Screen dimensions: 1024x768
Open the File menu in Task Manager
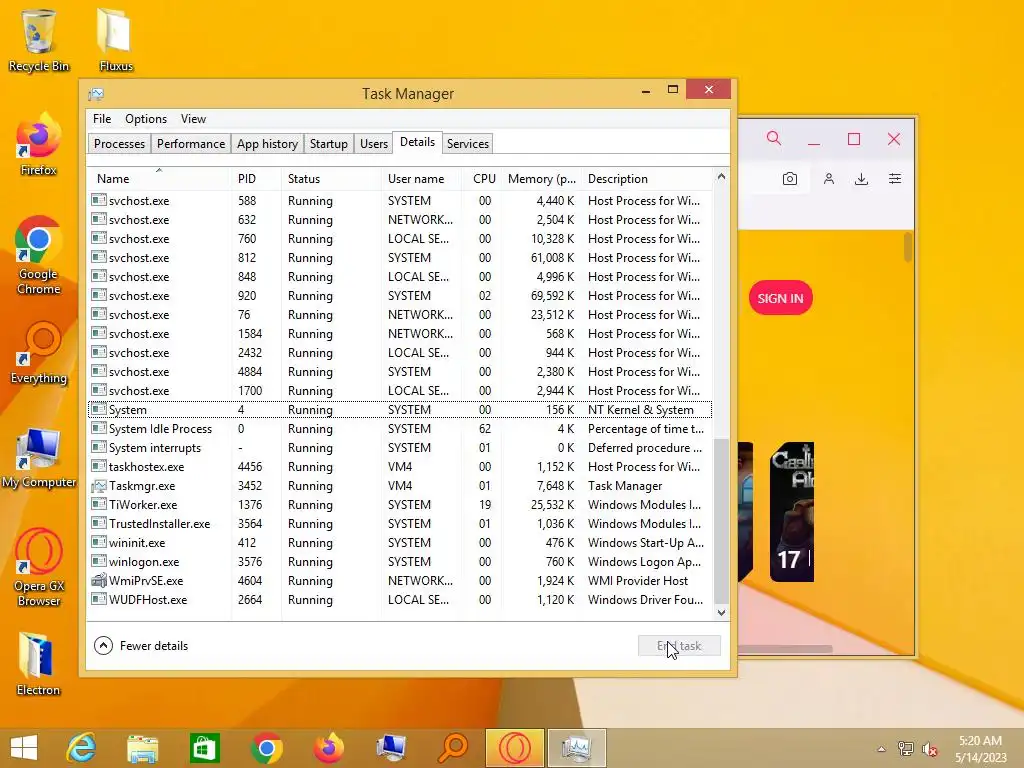pyautogui.click(x=102, y=119)
